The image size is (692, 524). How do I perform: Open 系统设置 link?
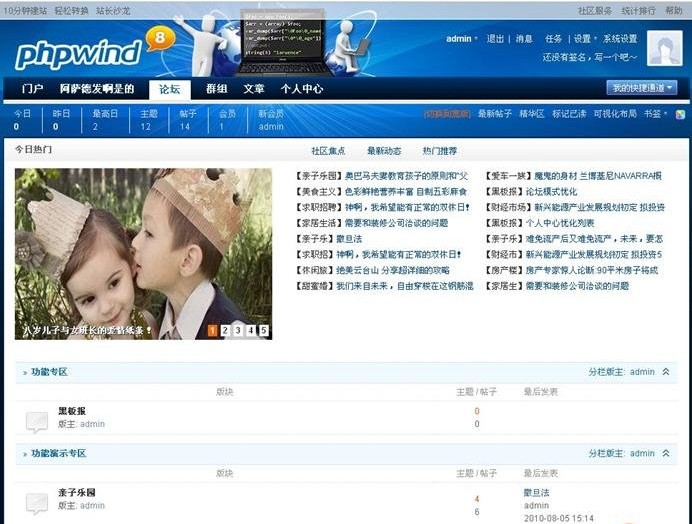pos(620,39)
